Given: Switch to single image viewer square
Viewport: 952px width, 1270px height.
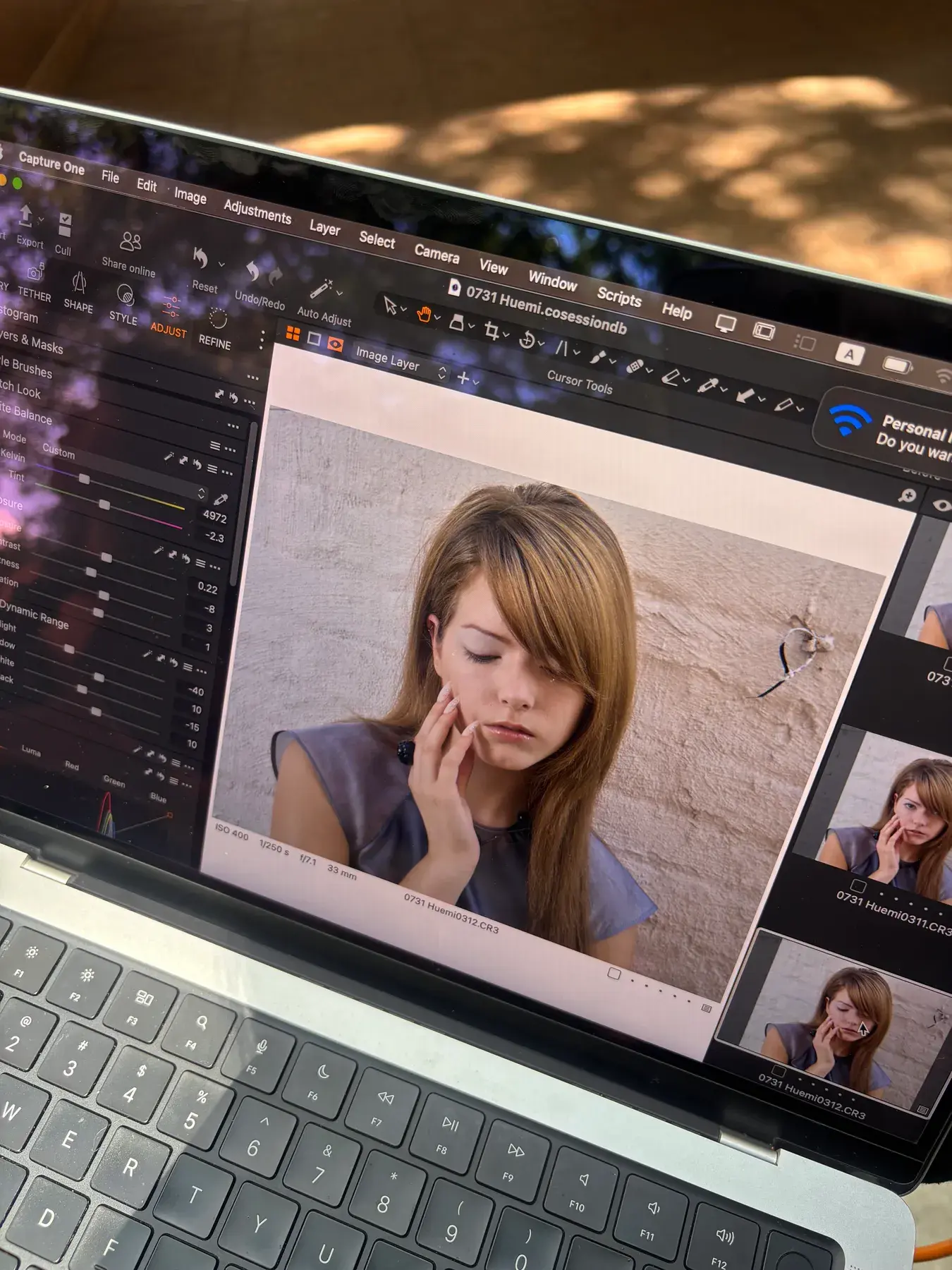Looking at the screenshot, I should (x=314, y=339).
